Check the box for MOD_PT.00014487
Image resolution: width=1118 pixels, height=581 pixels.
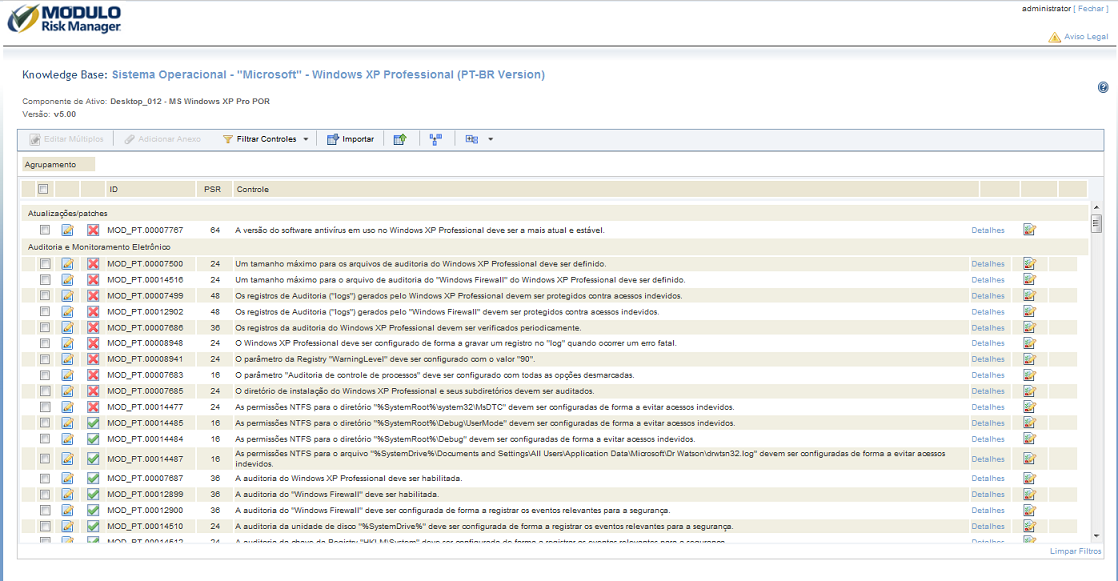tap(45, 459)
